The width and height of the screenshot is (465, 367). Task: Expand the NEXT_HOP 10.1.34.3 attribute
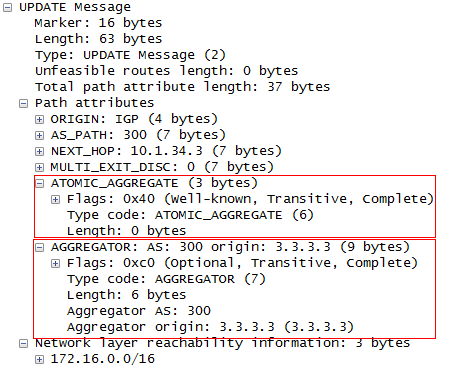[x=39, y=152]
